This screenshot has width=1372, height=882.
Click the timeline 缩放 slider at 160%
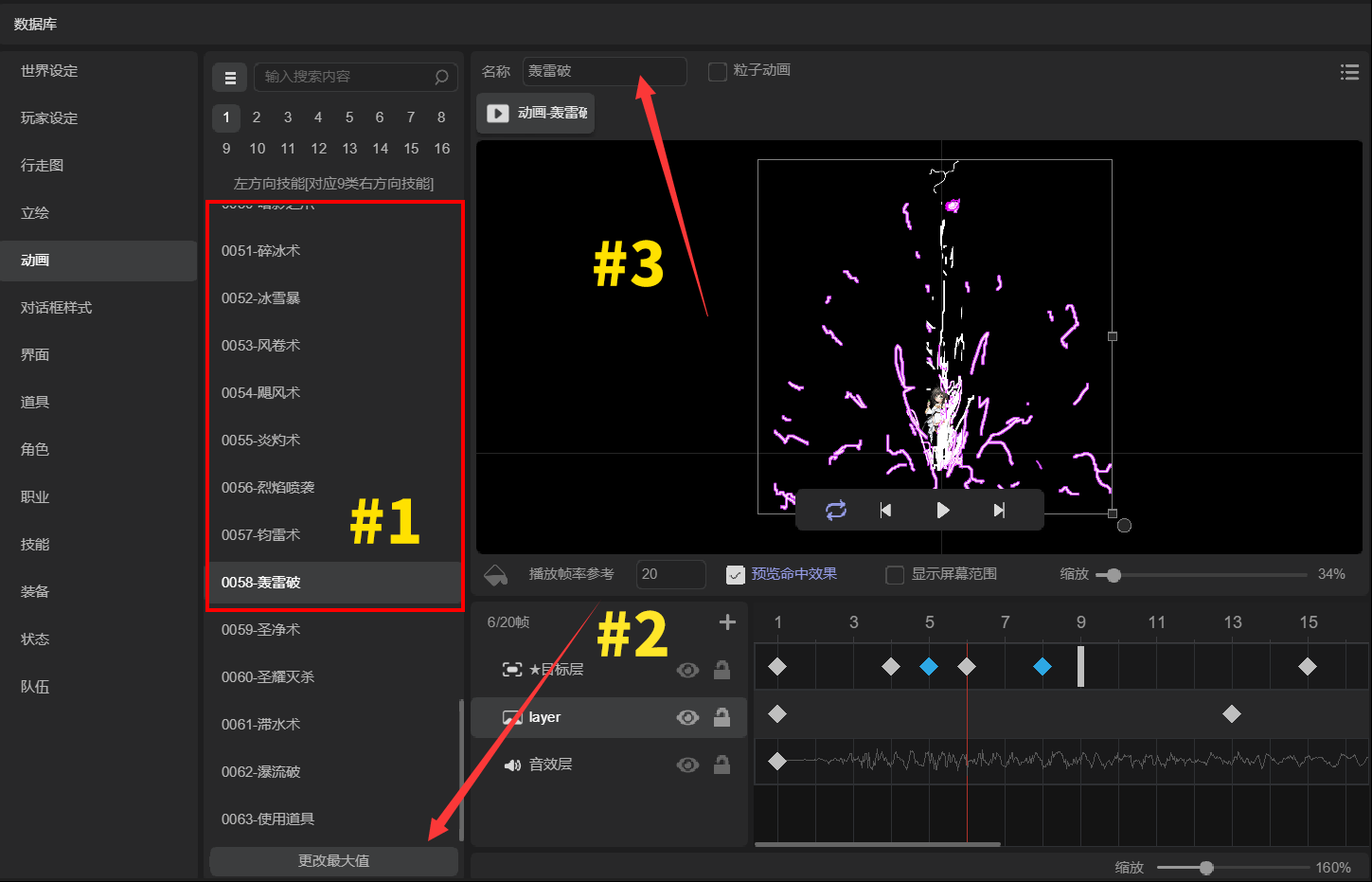(x=1206, y=868)
